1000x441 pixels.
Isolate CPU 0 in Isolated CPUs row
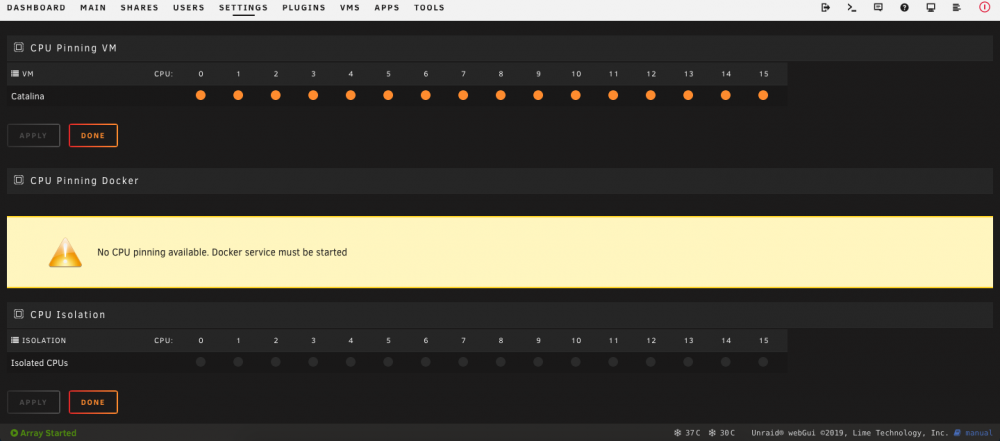(x=200, y=362)
